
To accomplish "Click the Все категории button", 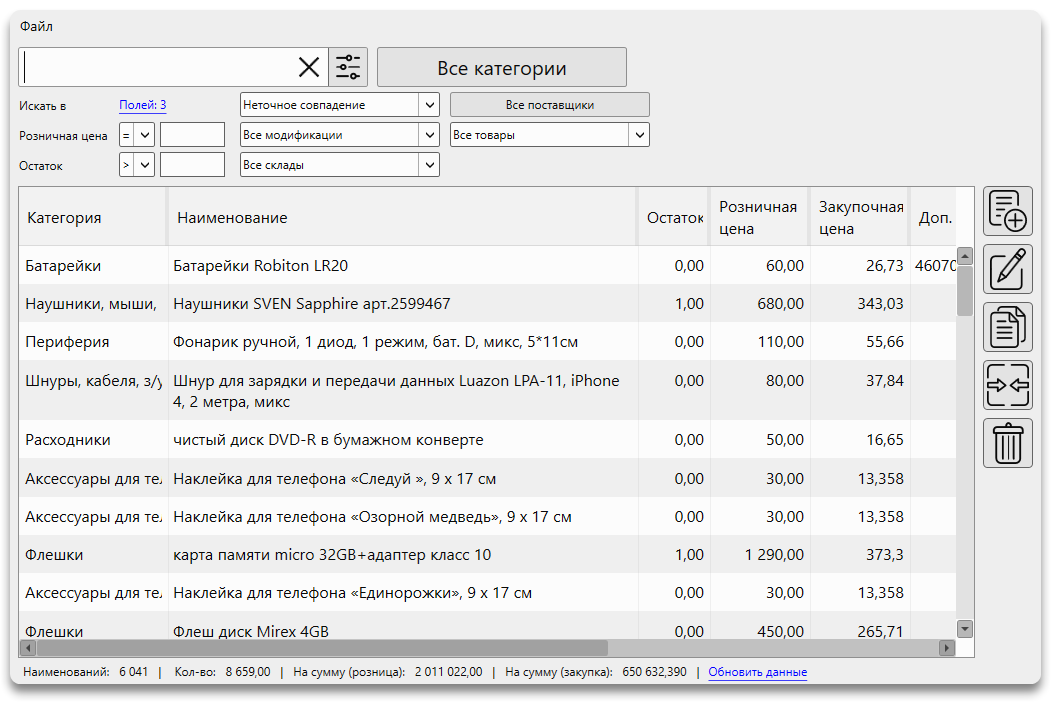I will click(501, 67).
